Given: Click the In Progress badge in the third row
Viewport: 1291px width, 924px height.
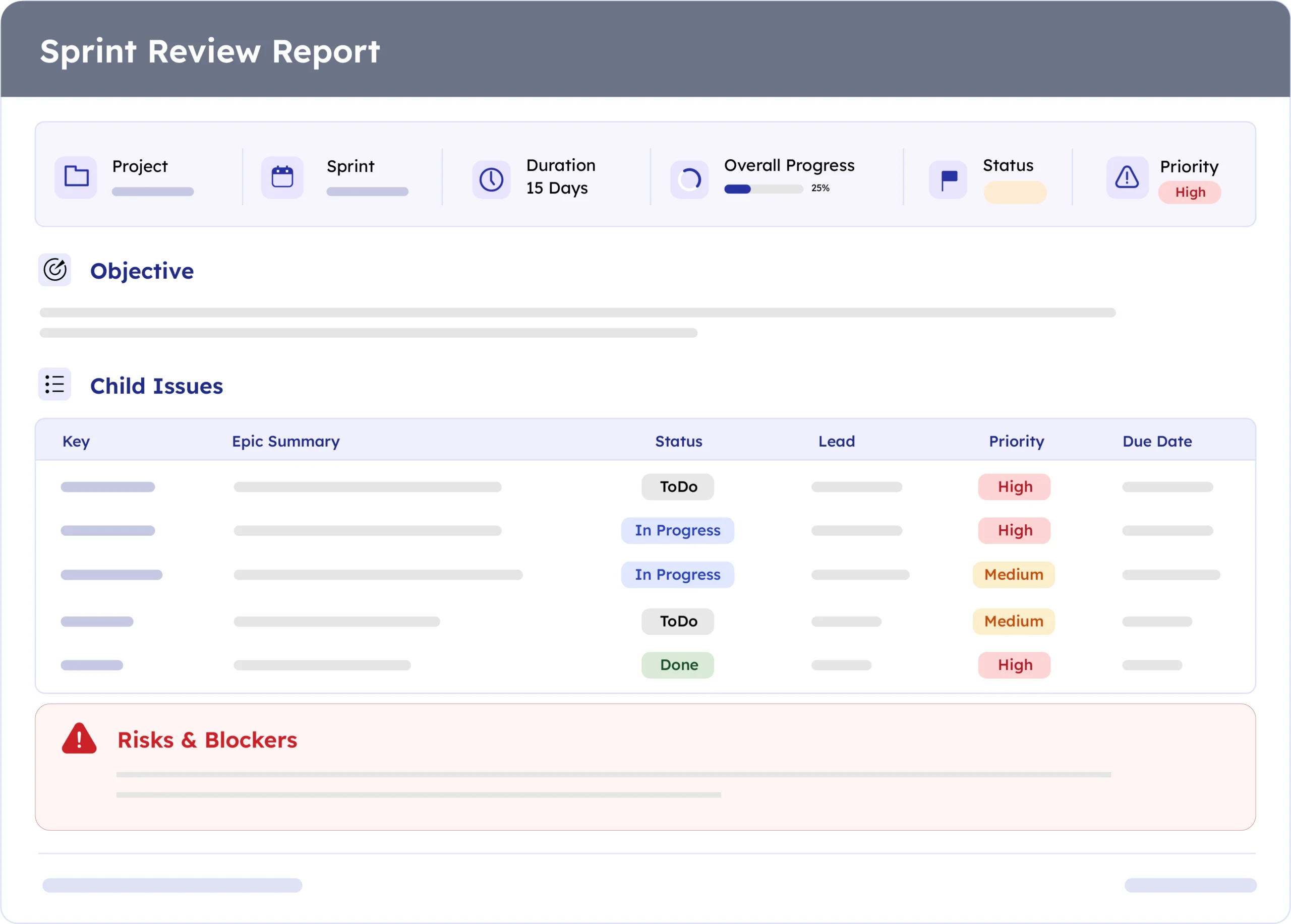Looking at the screenshot, I should pyautogui.click(x=677, y=575).
